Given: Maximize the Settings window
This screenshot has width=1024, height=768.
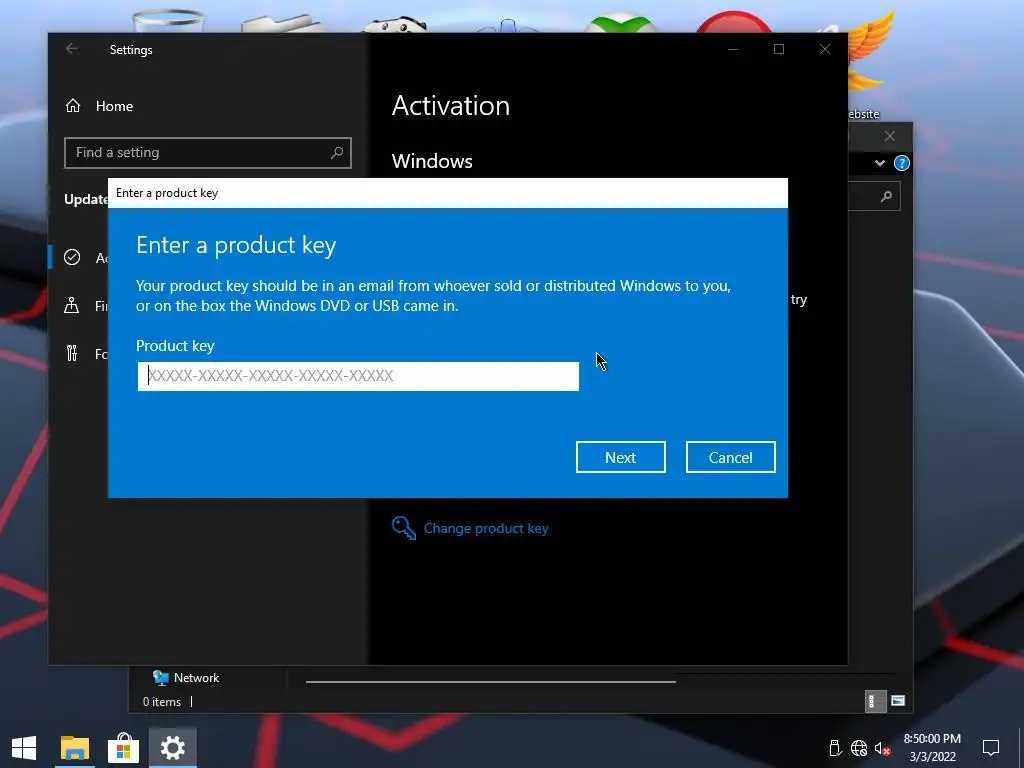Looking at the screenshot, I should [778, 49].
